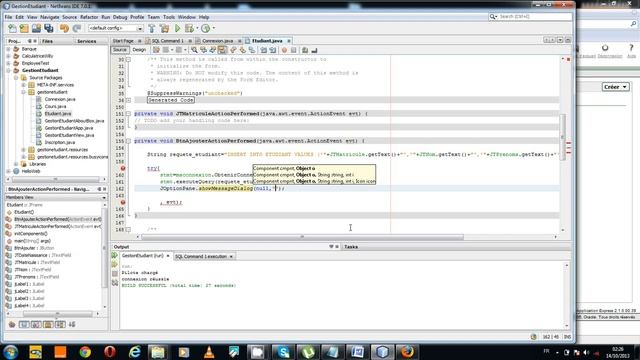
Task: Expand the Banque project node
Action: 8,49
